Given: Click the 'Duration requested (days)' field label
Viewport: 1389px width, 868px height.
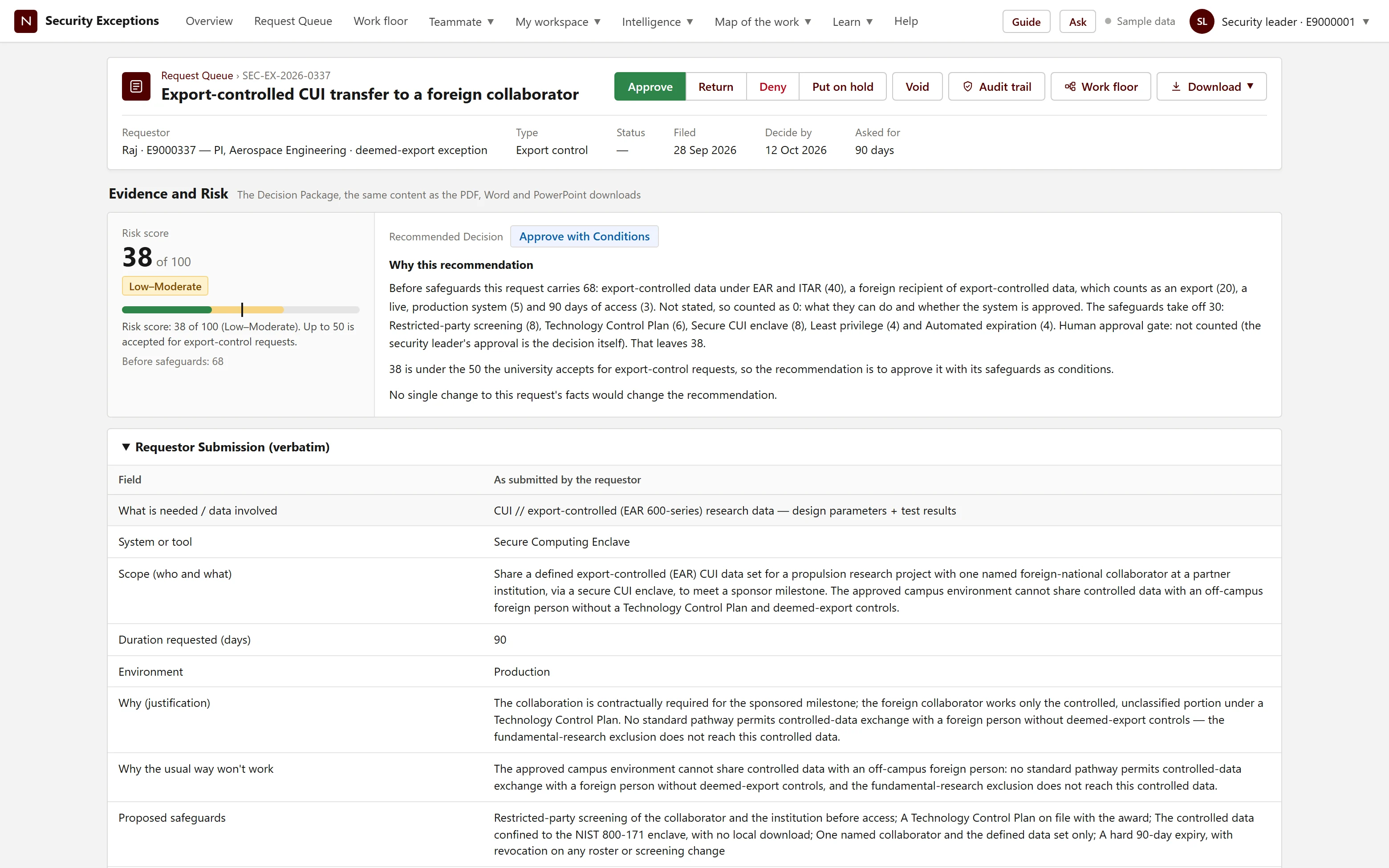Looking at the screenshot, I should (x=184, y=640).
